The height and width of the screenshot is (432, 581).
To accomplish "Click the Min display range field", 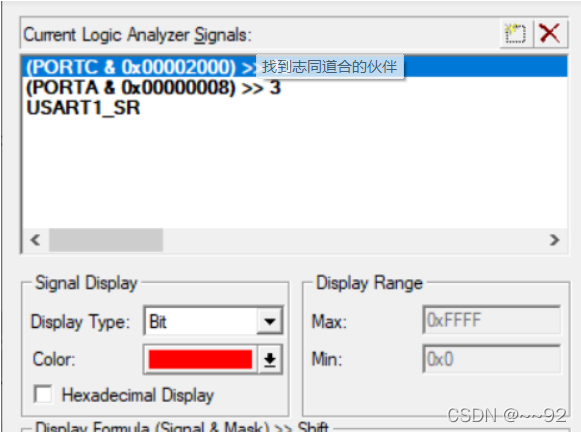I will coord(492,359).
